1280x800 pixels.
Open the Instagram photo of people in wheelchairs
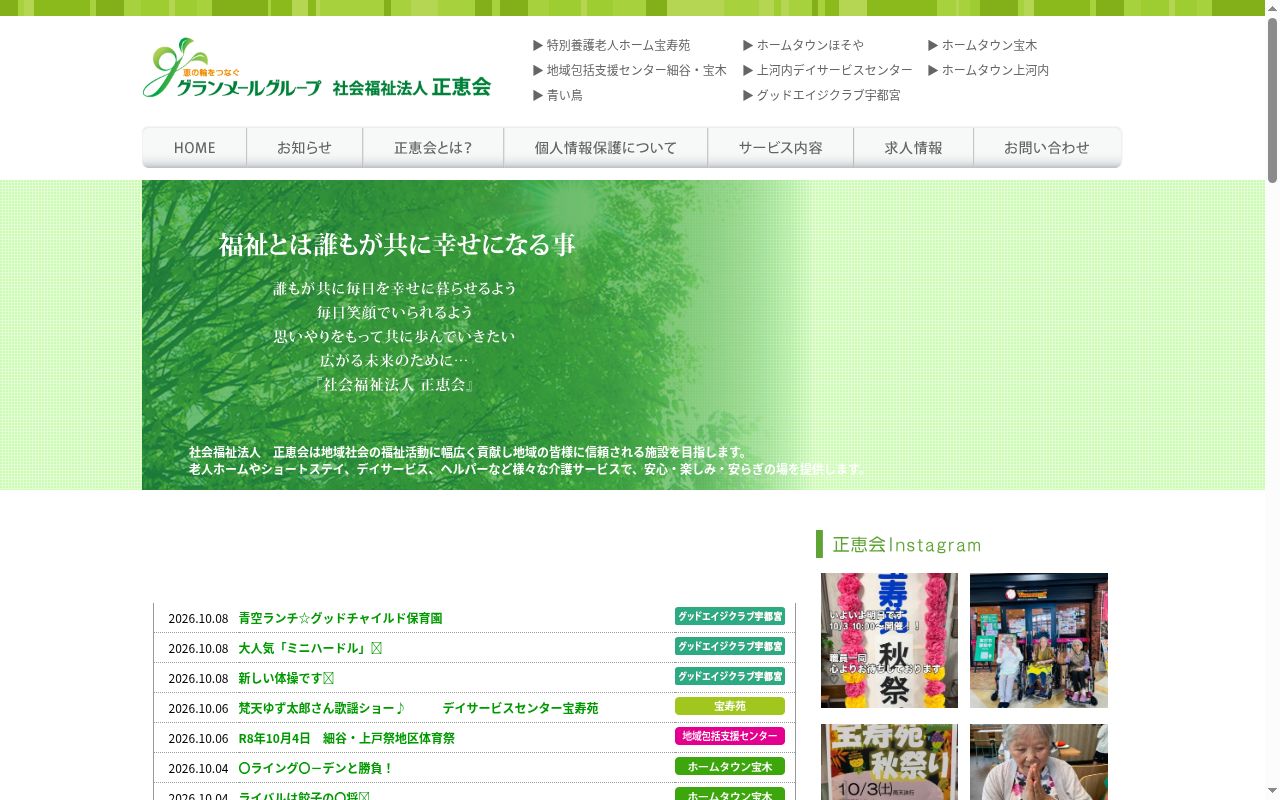pos(1039,640)
